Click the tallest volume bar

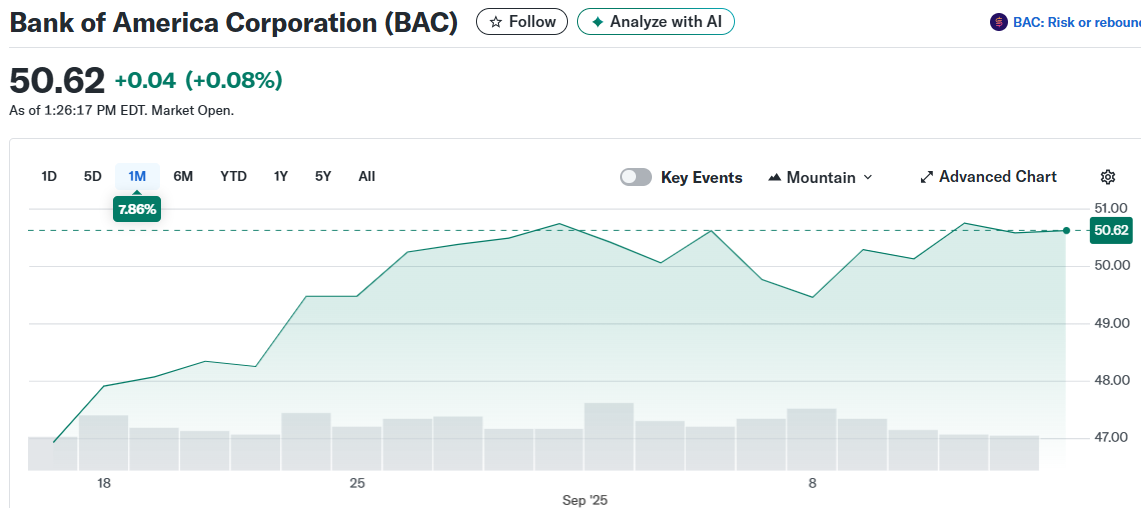coord(608,436)
